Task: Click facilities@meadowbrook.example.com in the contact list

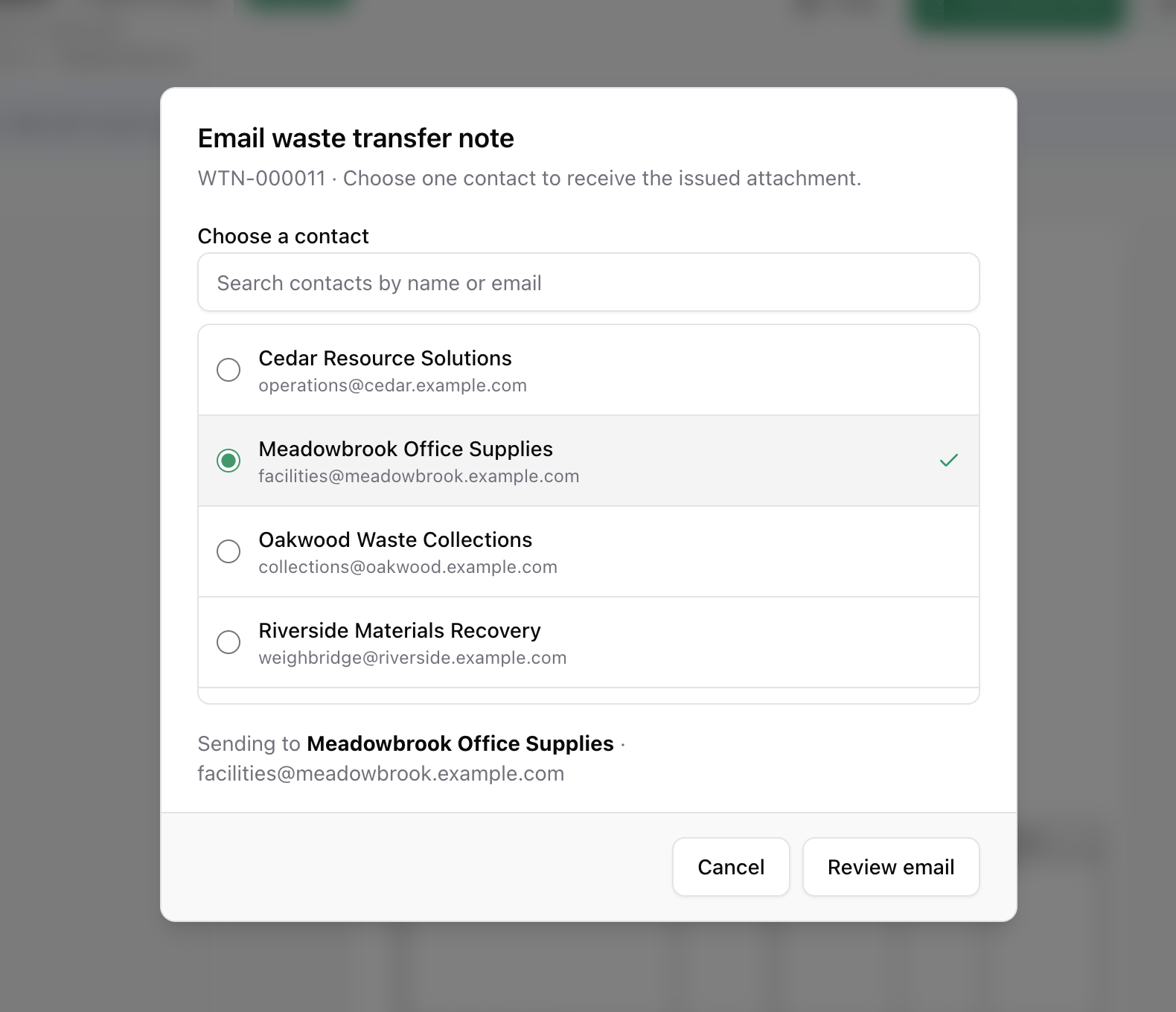Action: tap(418, 476)
